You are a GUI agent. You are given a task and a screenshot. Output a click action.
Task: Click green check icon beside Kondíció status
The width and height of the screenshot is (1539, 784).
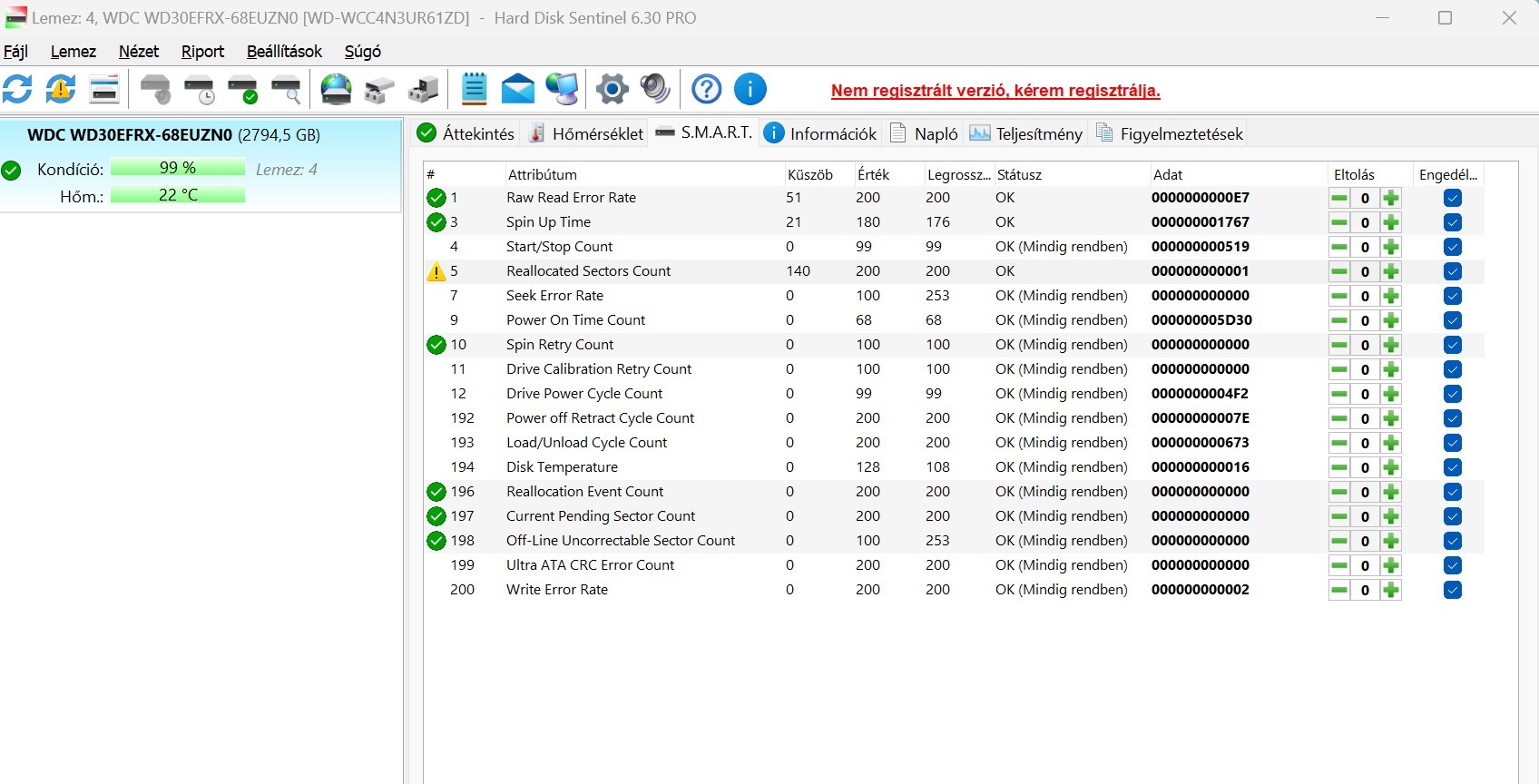point(11,170)
